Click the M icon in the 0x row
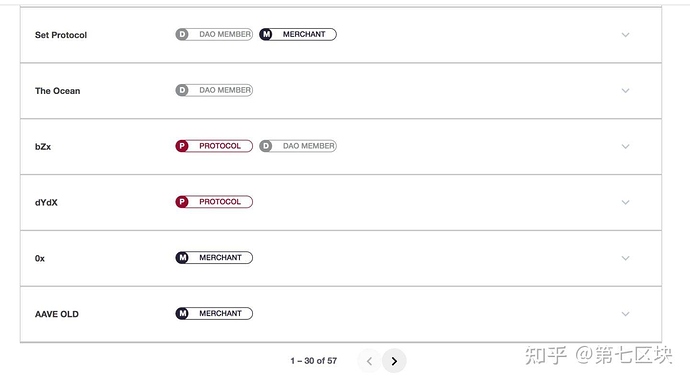Viewport: 690px width, 383px height. (182, 258)
